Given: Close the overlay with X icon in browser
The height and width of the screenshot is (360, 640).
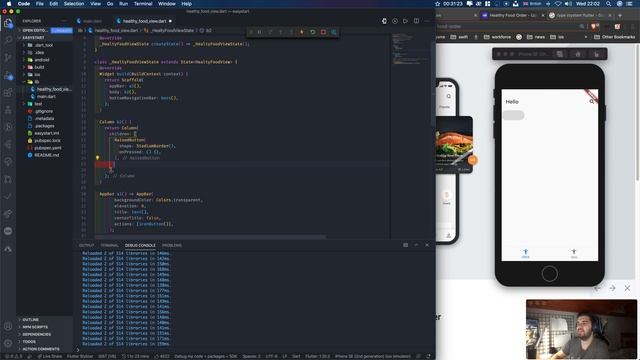Looking at the screenshot, I should 627,288.
